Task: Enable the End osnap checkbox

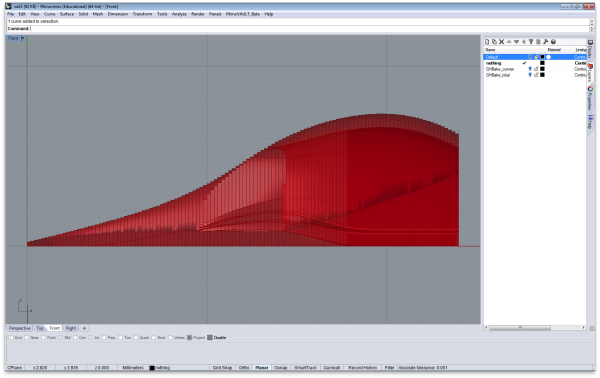Action: (11, 337)
